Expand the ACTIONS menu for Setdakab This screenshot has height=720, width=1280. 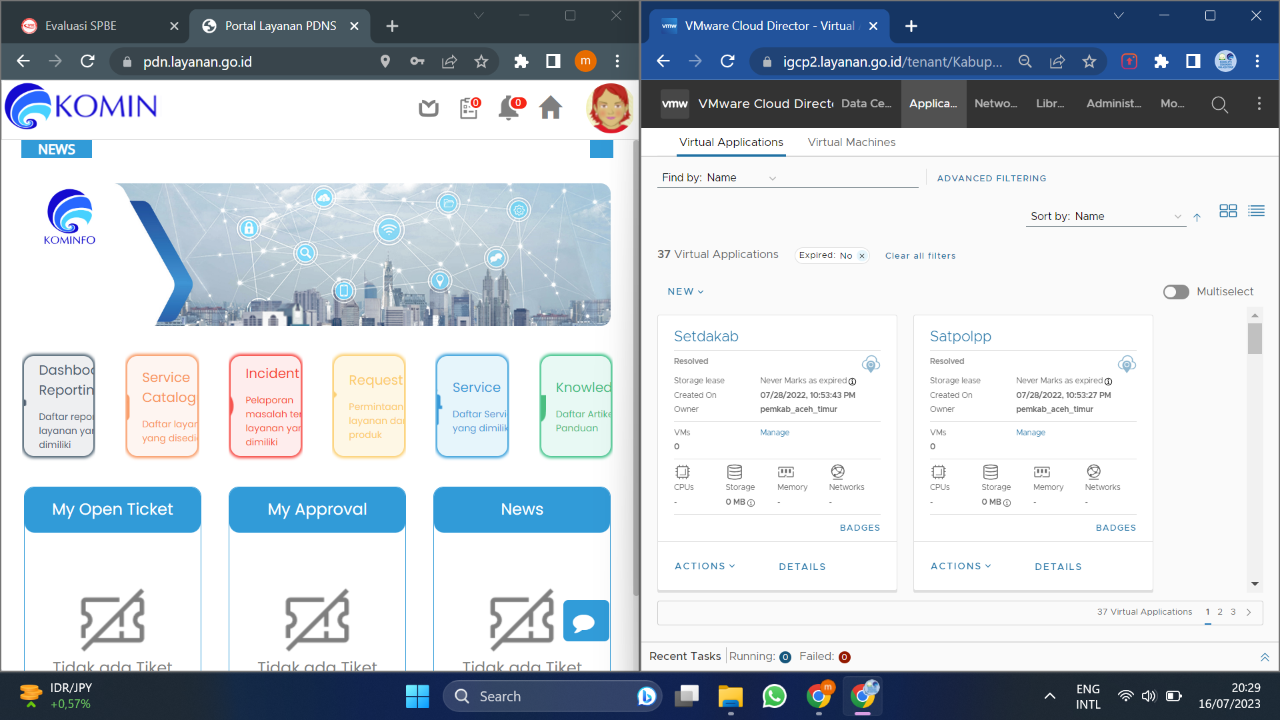[x=705, y=566]
